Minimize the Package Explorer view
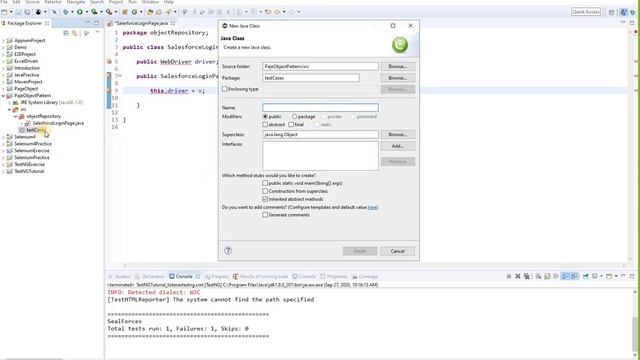640x360 pixels. pos(87,23)
